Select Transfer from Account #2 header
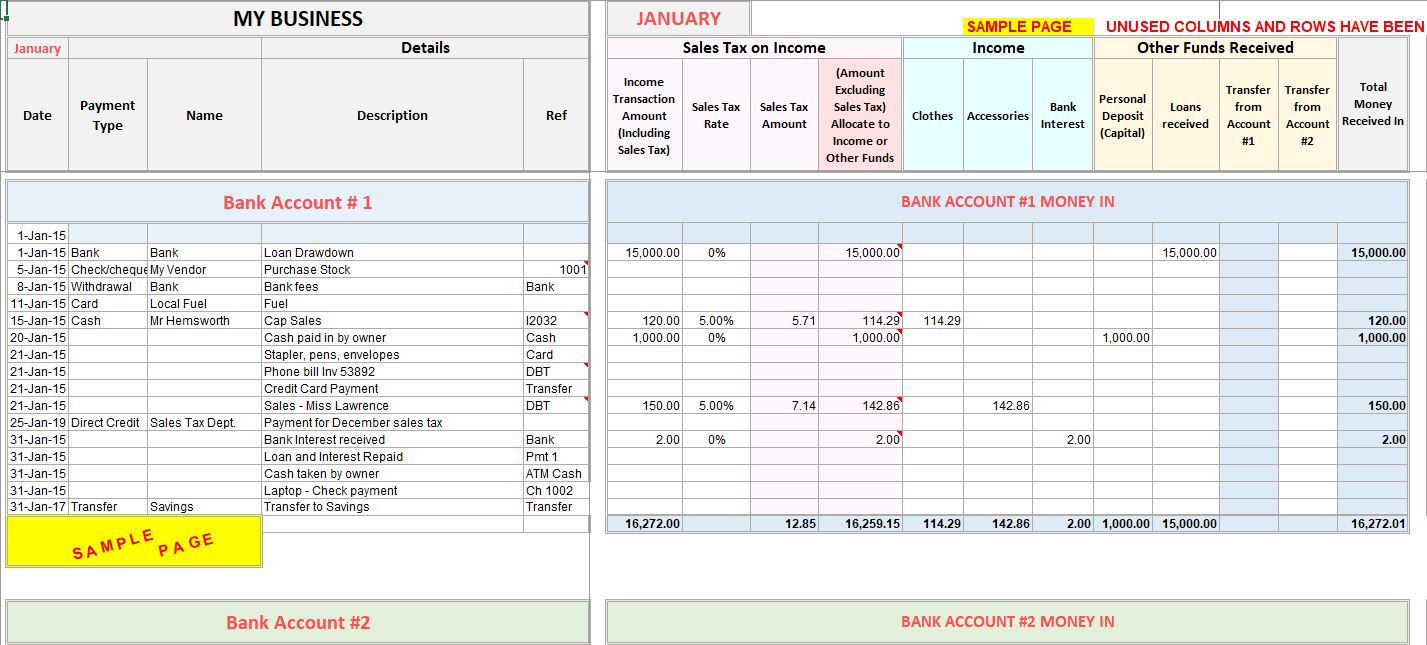The height and width of the screenshot is (645, 1427). (1308, 115)
